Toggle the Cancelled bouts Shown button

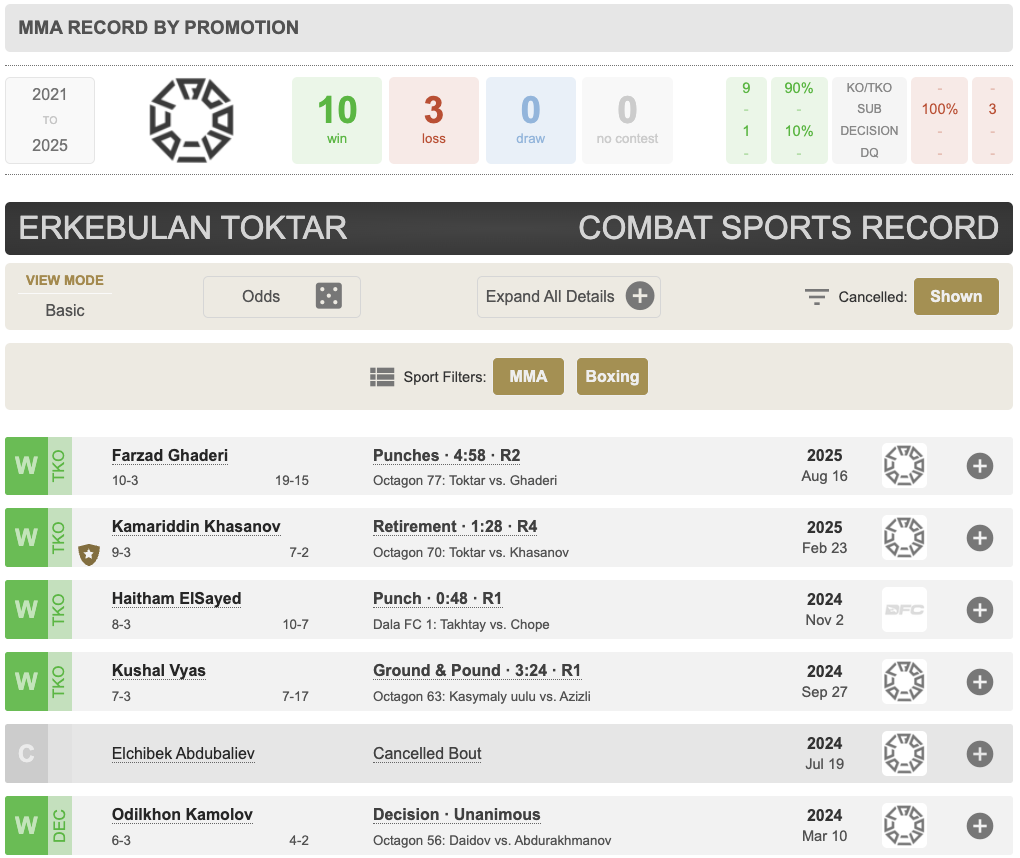tap(955, 297)
